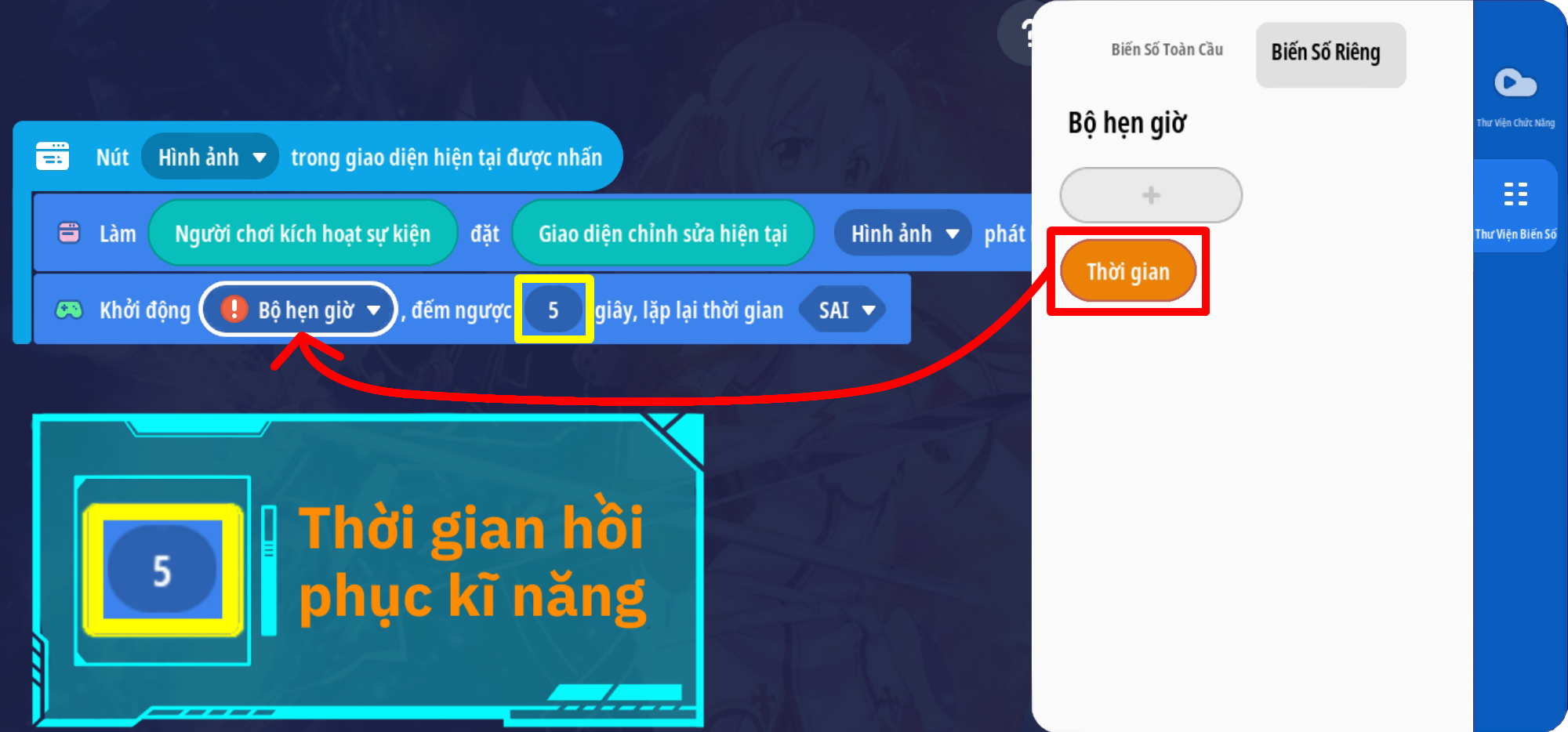
Task: Click the large 5 in the tutorial panel
Action: point(162,570)
